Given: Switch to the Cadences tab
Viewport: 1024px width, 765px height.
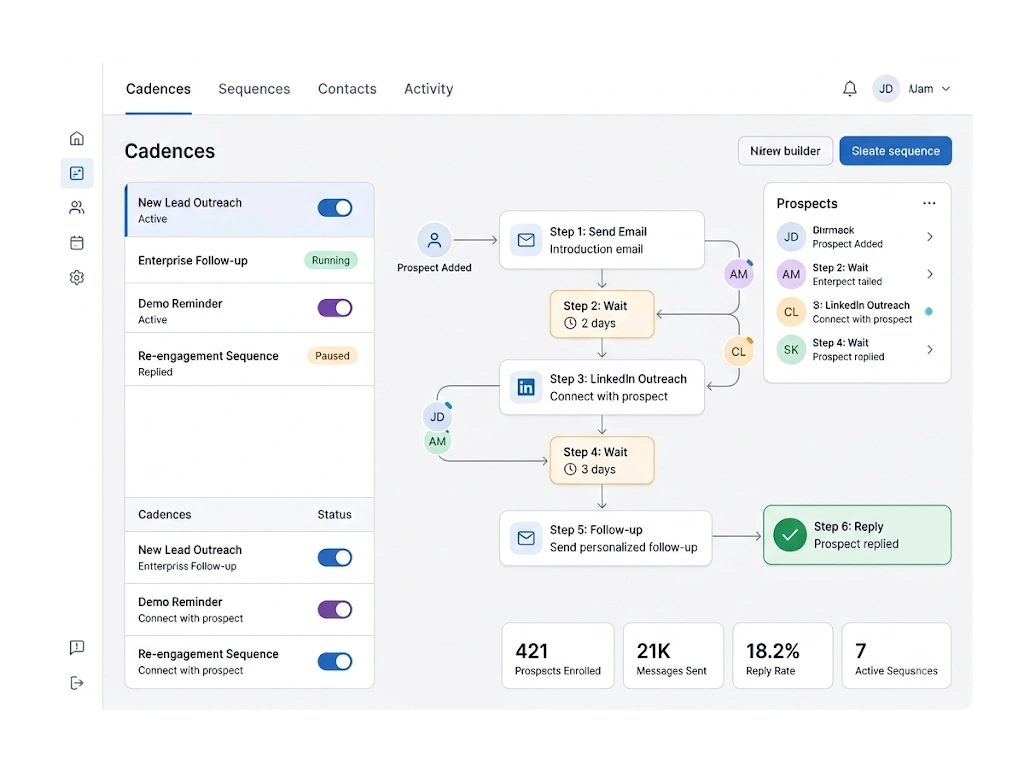Looking at the screenshot, I should pos(158,89).
